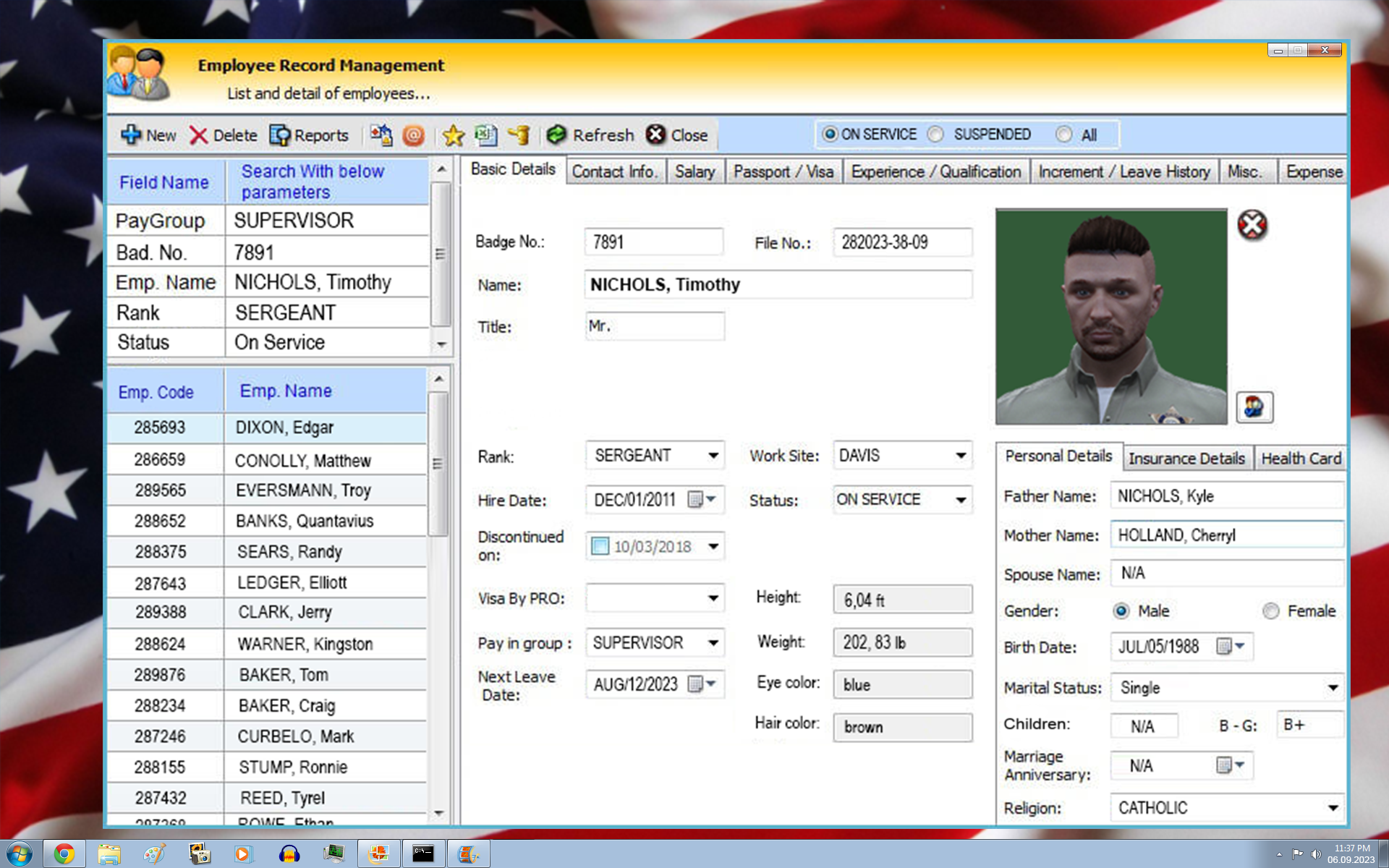Click the Badge No. input field

point(654,242)
